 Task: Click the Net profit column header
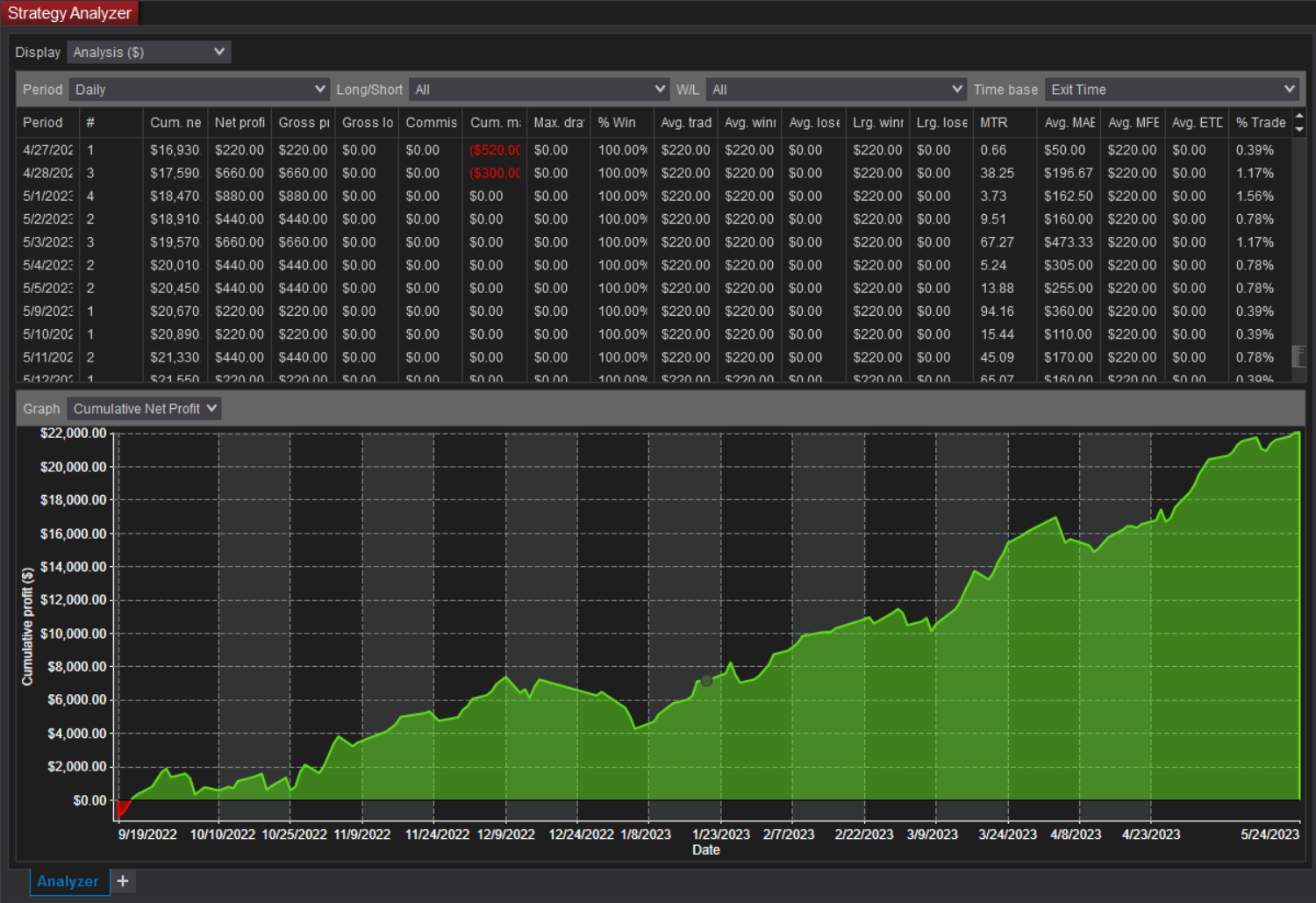(x=240, y=122)
